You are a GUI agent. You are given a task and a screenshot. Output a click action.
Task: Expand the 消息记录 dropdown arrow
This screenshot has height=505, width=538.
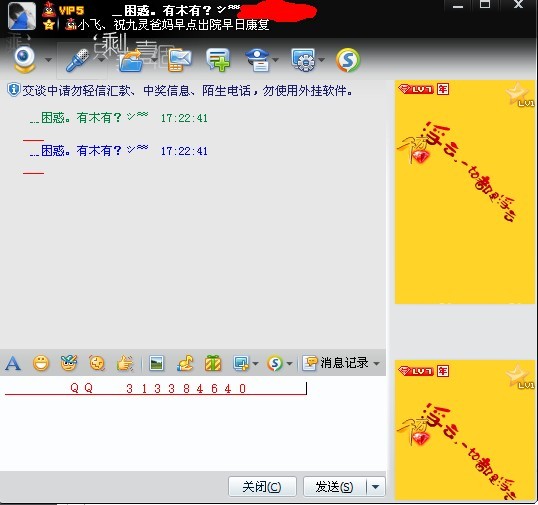(376, 363)
